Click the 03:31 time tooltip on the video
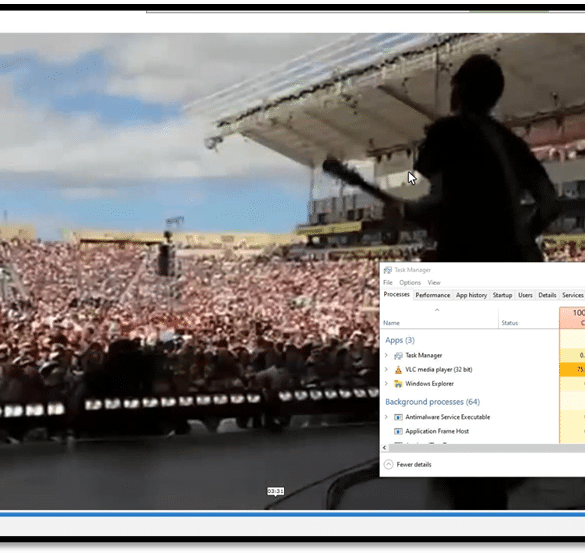Screen dimensions: 585x555 point(276,492)
